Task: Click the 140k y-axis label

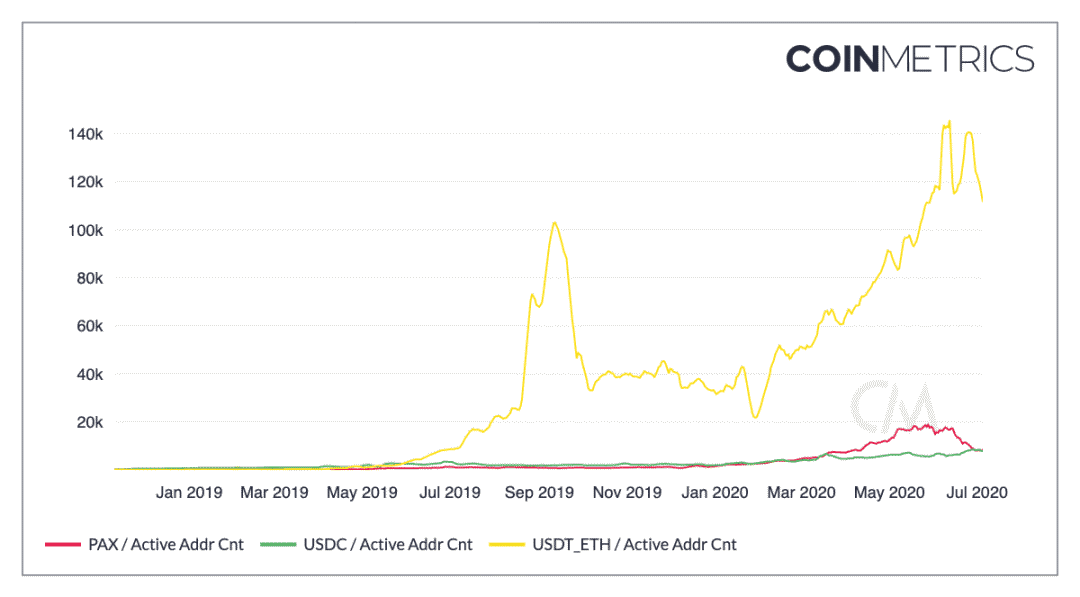Action: [x=85, y=134]
